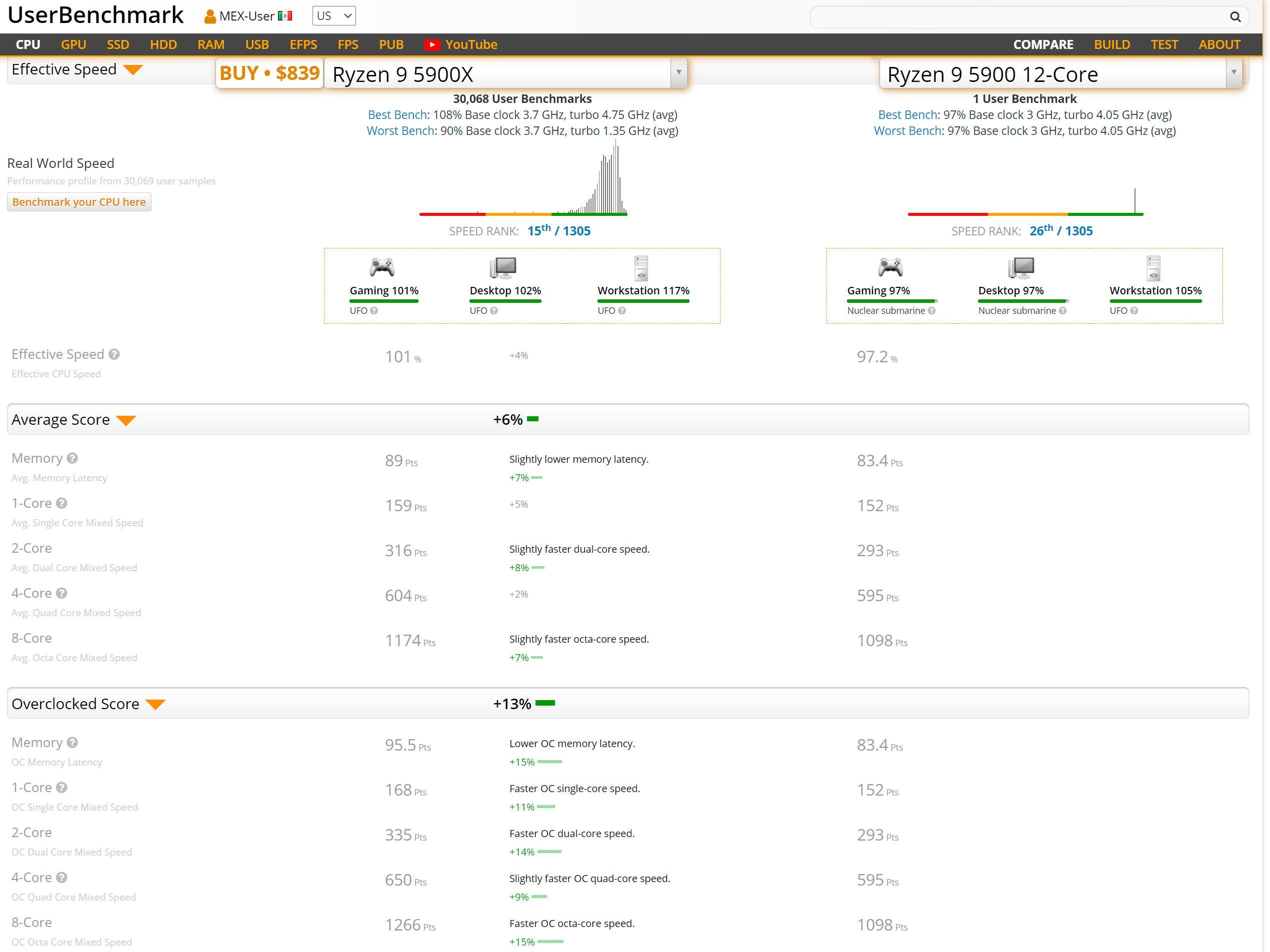The height and width of the screenshot is (952, 1270).
Task: Click the search magnifier icon
Action: click(x=1234, y=16)
